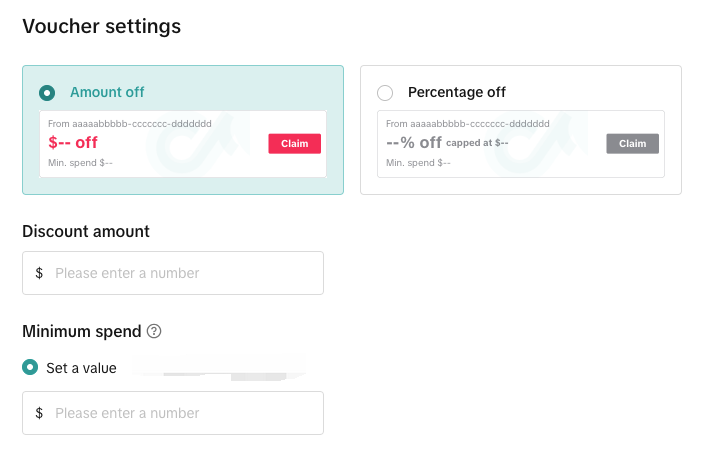Image resolution: width=704 pixels, height=451 pixels.
Task: Click the Amount off label text
Action: point(107,93)
